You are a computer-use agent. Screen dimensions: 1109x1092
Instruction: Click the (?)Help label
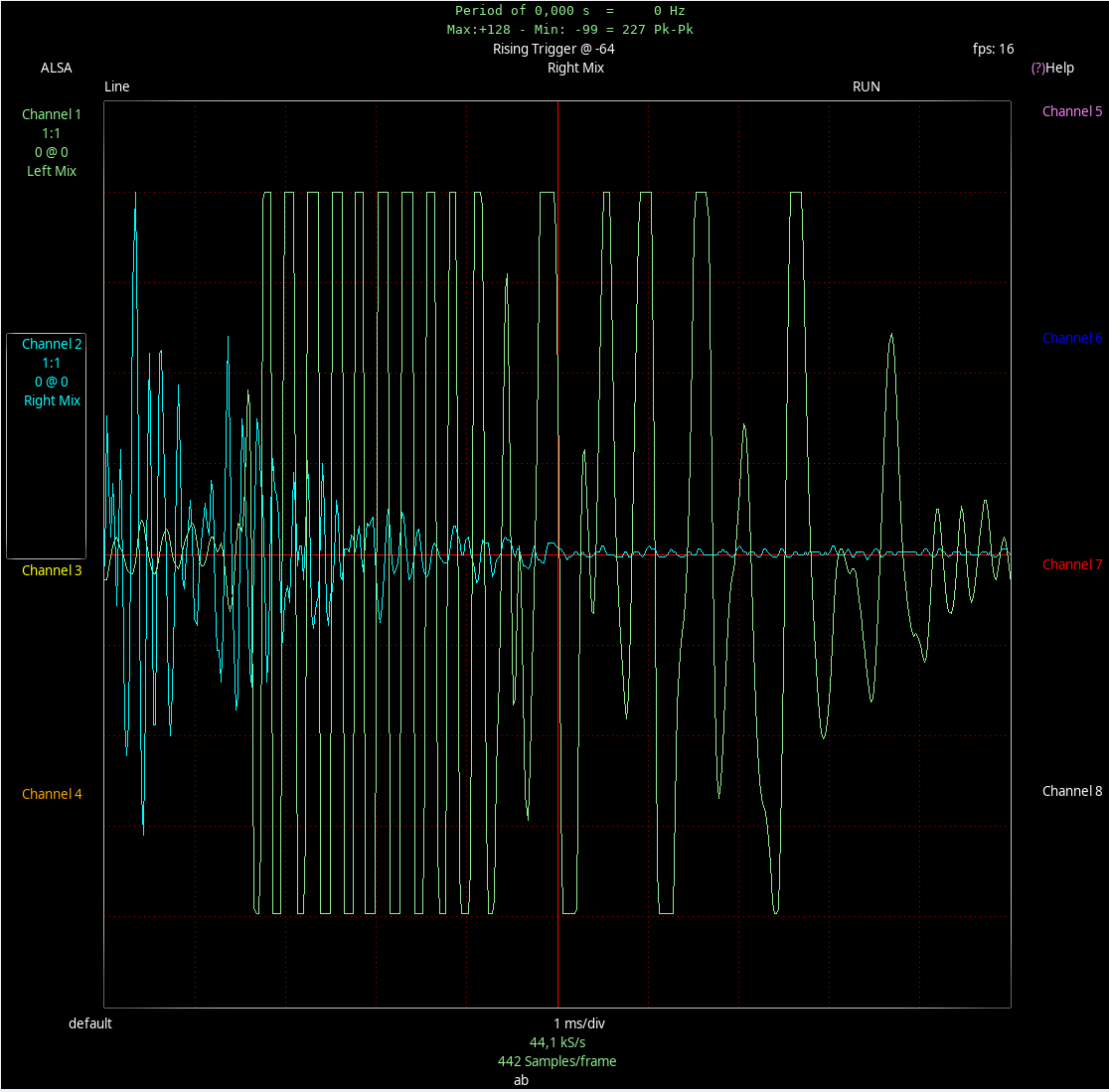1051,68
